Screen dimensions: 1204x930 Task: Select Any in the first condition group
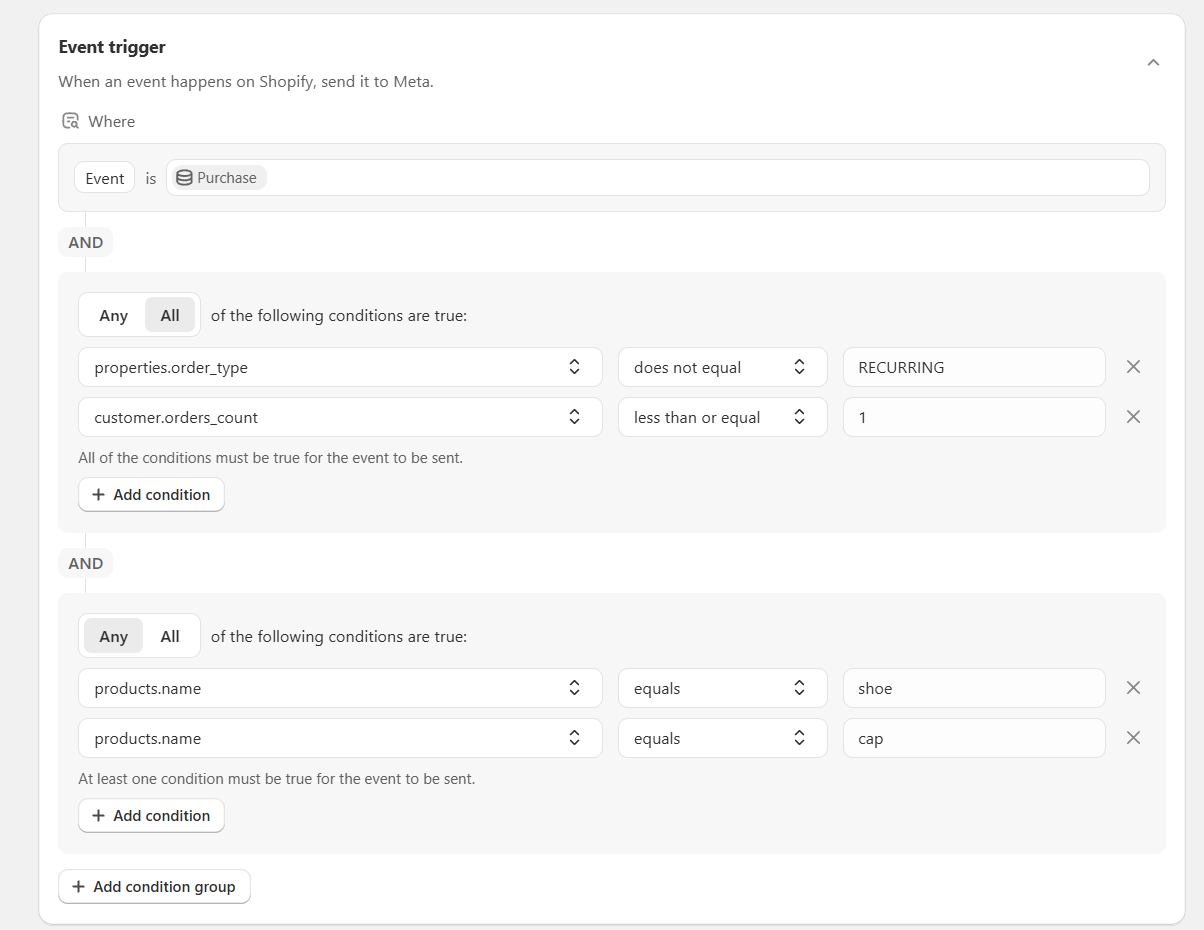[113, 315]
